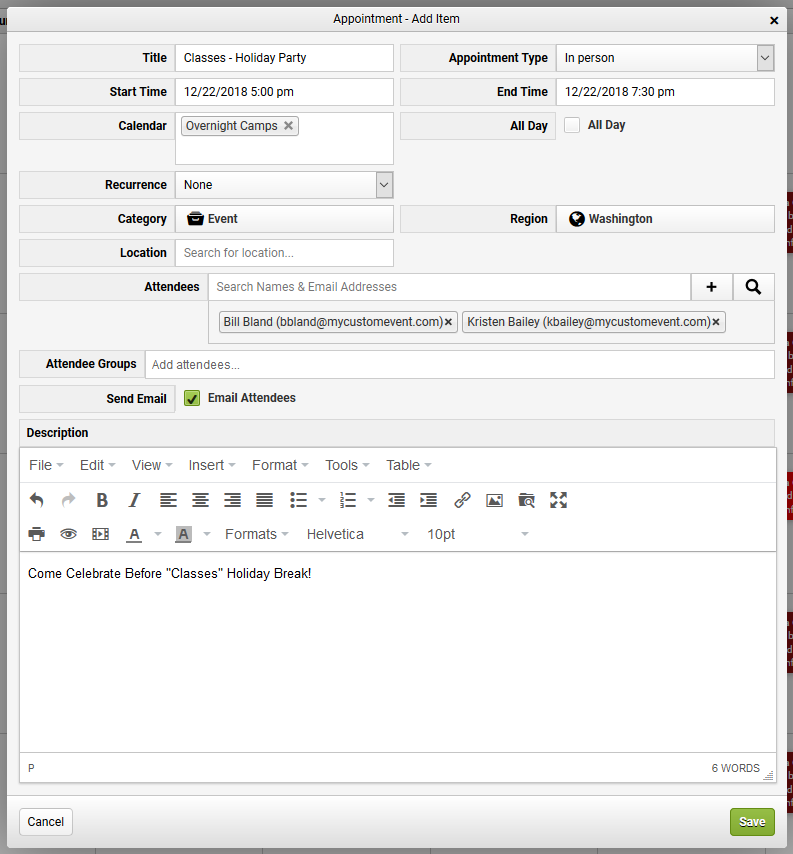Justify the description text
793x854 pixels.
[265, 499]
